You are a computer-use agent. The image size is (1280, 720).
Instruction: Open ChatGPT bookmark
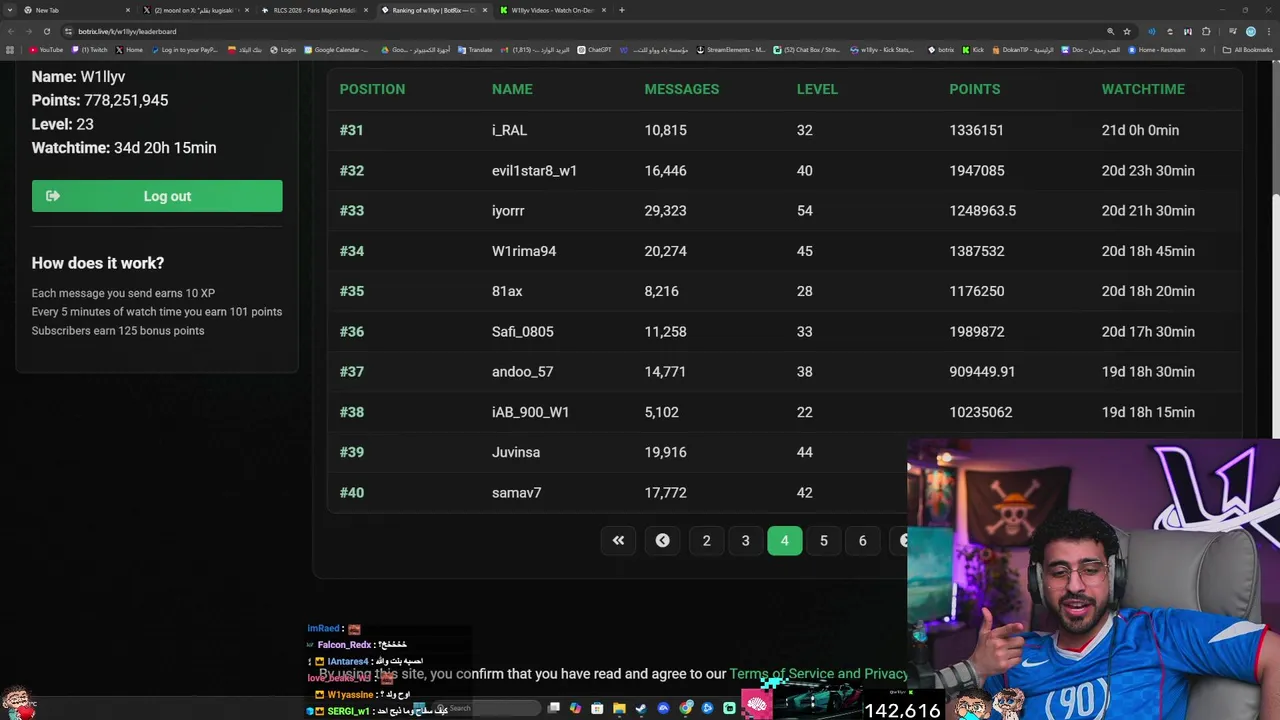[594, 49]
